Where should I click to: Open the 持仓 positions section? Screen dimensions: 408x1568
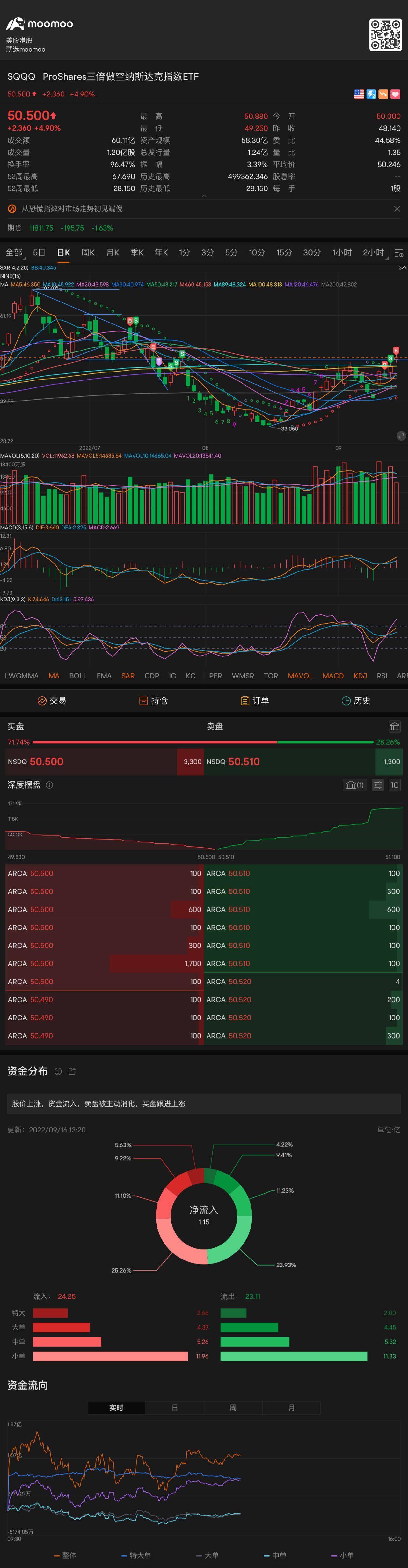pyautogui.click(x=153, y=701)
